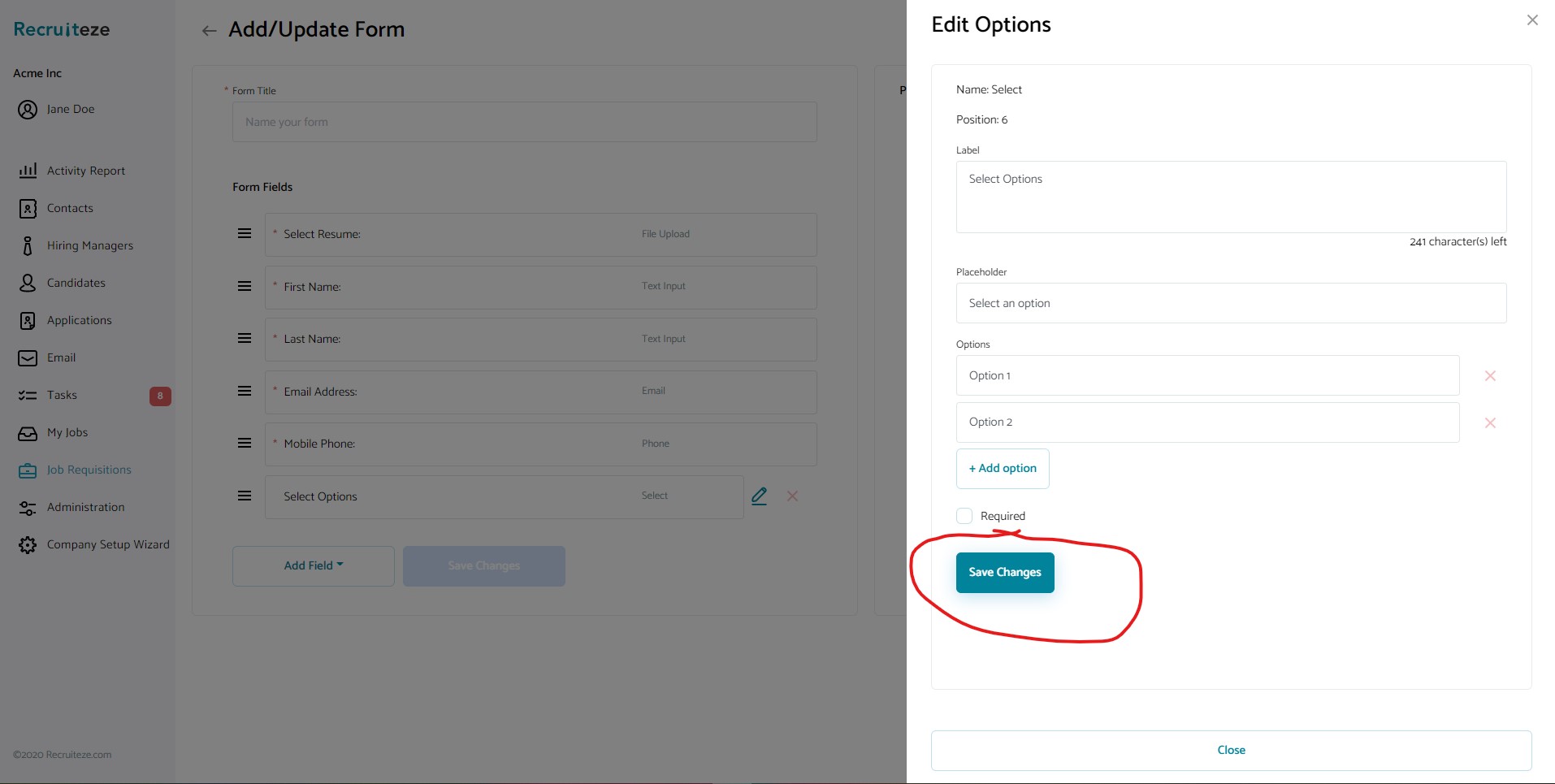The image size is (1555, 784).
Task: Delete Select Options field using red X icon
Action: pyautogui.click(x=792, y=496)
